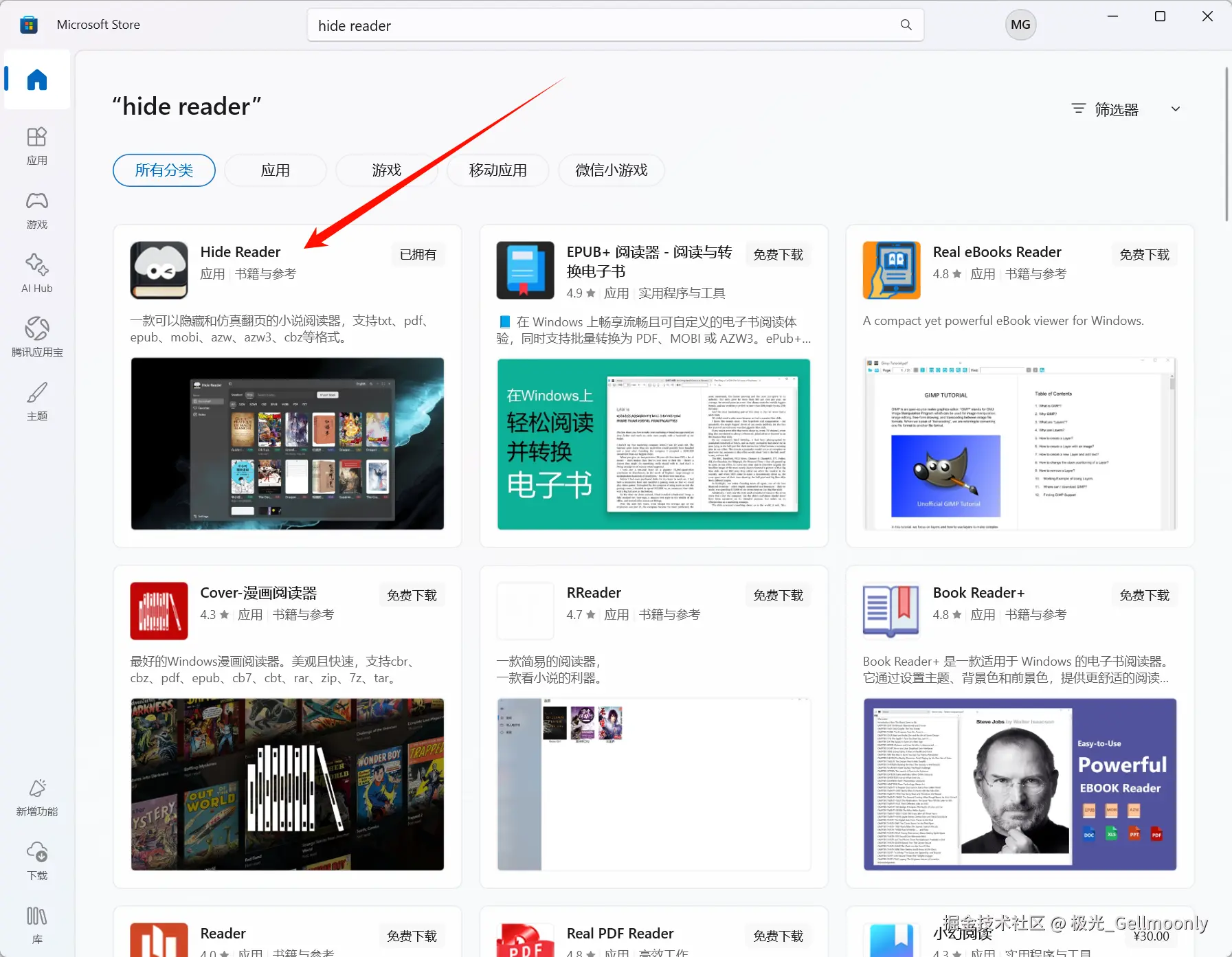This screenshot has width=1232, height=957.
Task: Maximize the Microsoft Store window
Action: (1160, 16)
